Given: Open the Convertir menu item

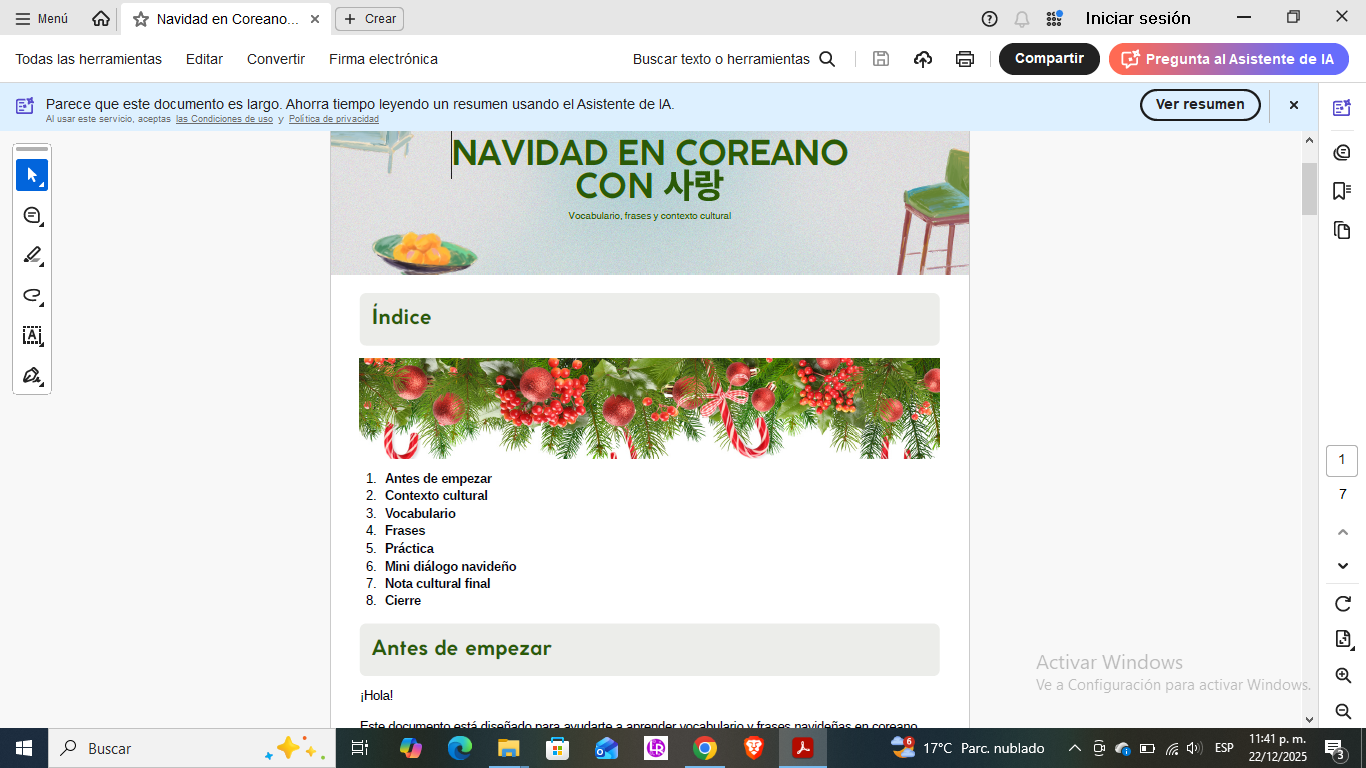Looking at the screenshot, I should pos(276,59).
